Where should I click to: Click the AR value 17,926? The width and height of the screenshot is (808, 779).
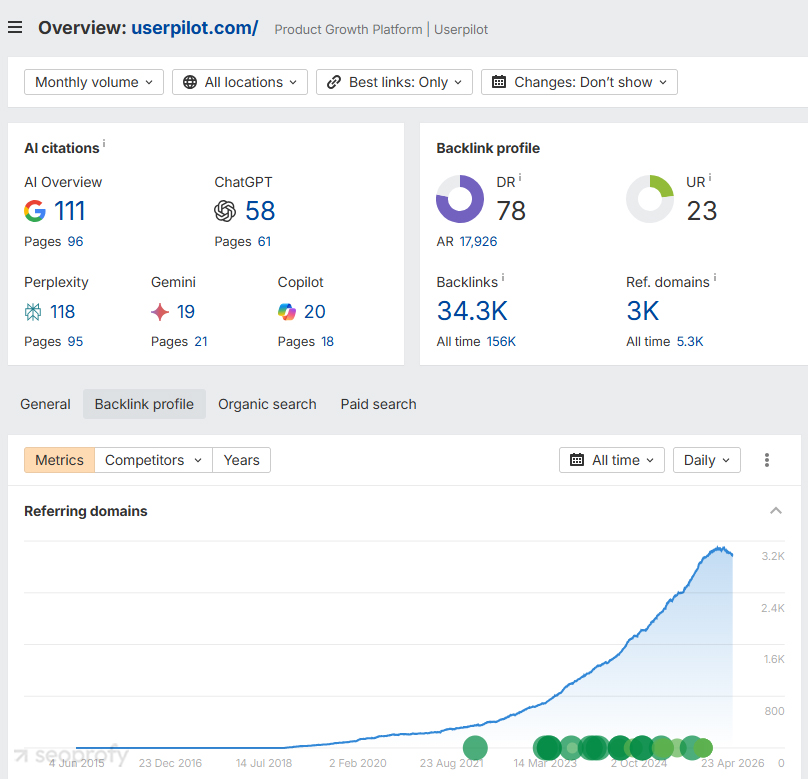pos(478,241)
